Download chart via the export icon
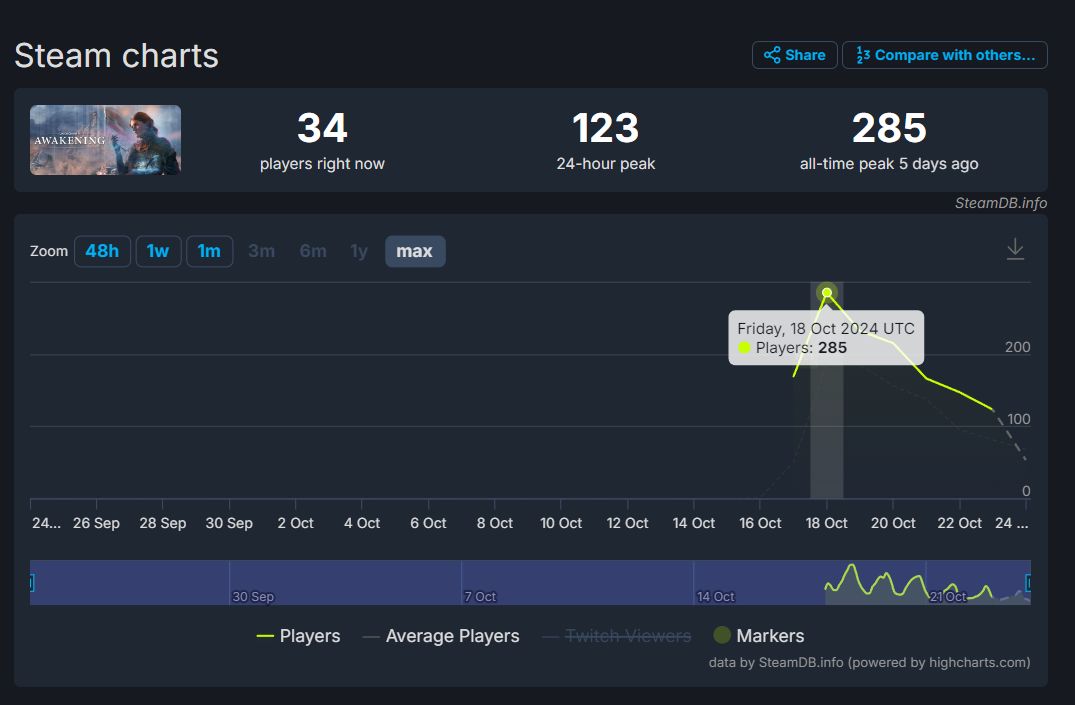This screenshot has width=1075, height=705. tap(1015, 249)
